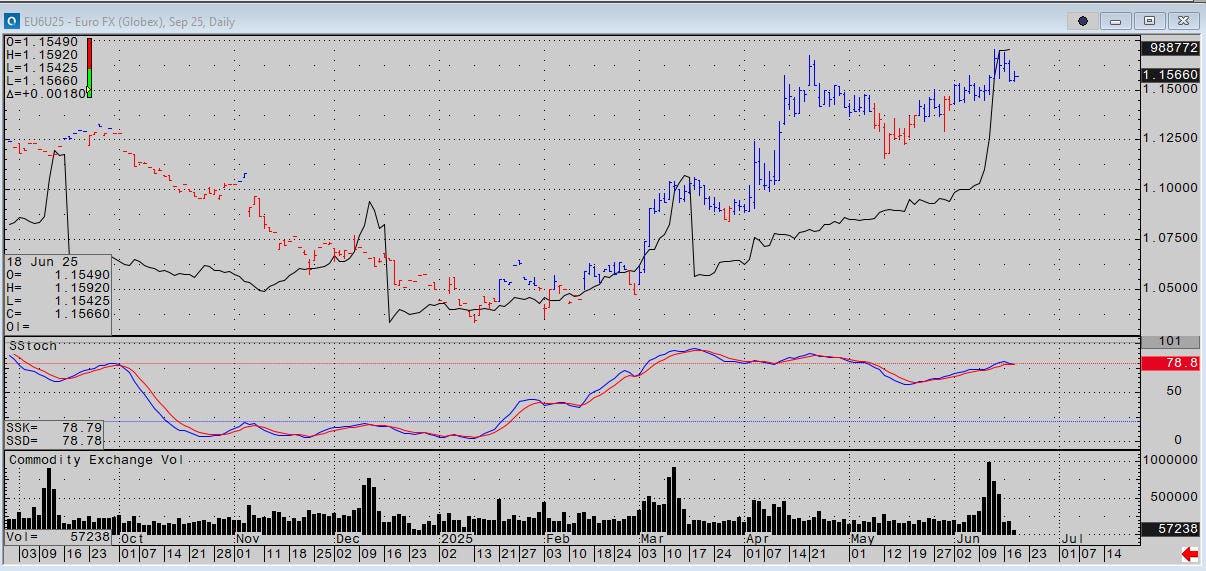
Task: Click the 'OI=' row in the data box
Action: tap(18, 326)
